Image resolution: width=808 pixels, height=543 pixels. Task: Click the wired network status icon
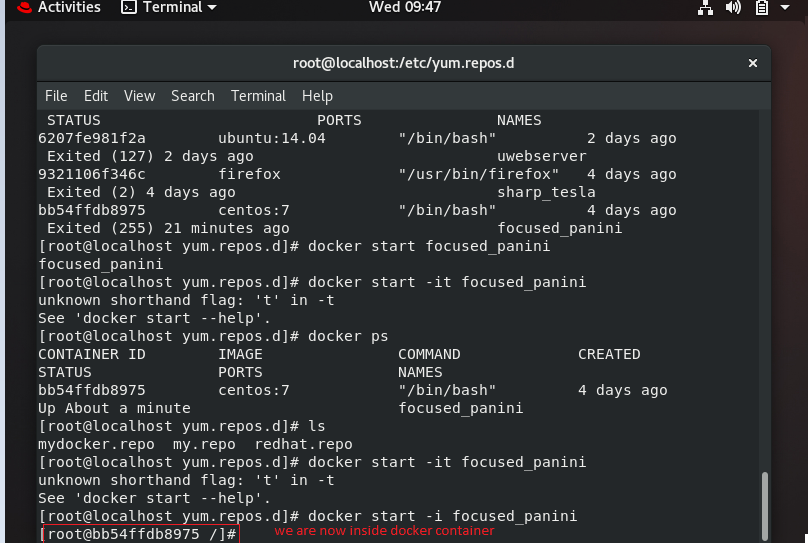click(x=705, y=8)
